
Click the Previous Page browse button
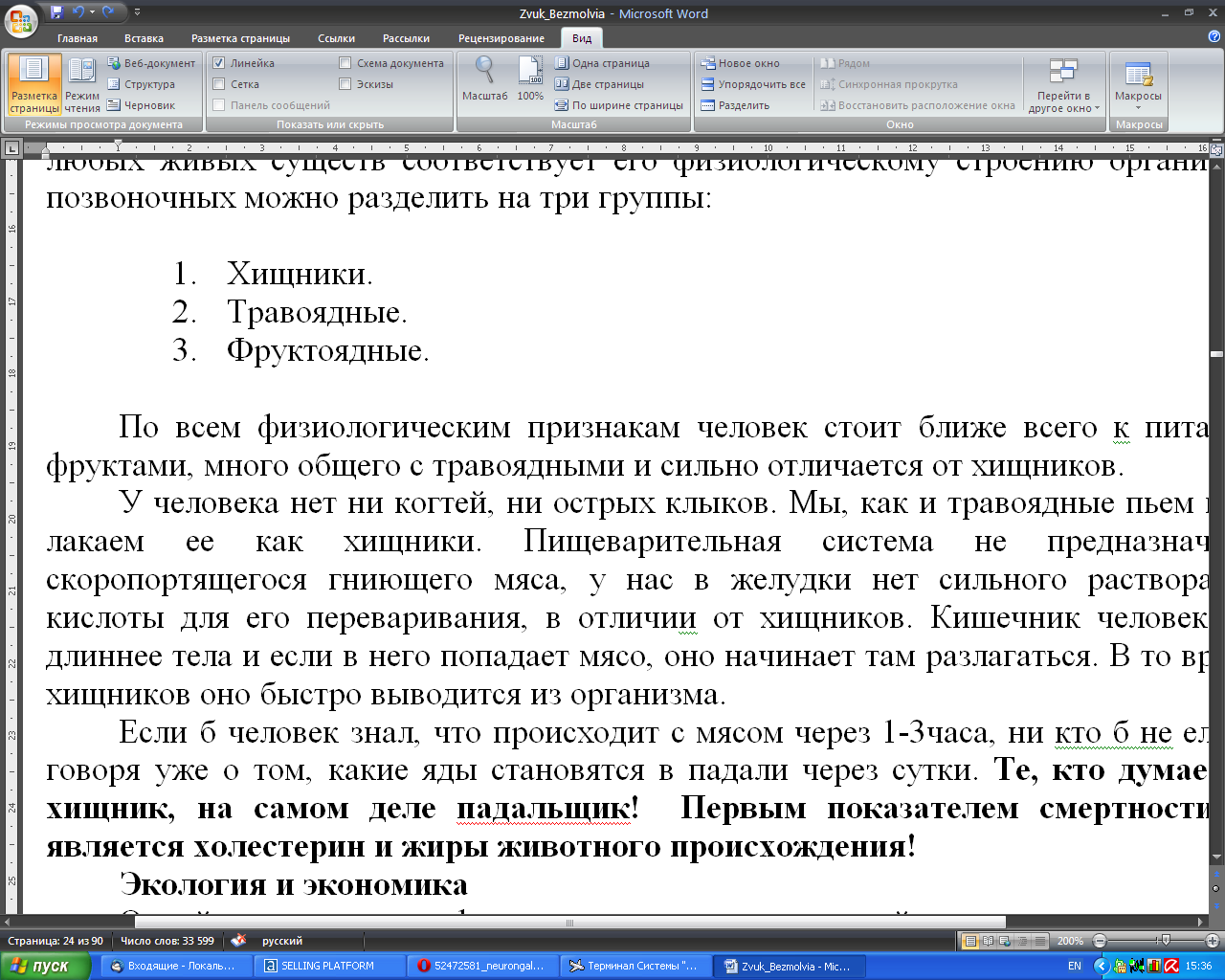coord(1216,874)
